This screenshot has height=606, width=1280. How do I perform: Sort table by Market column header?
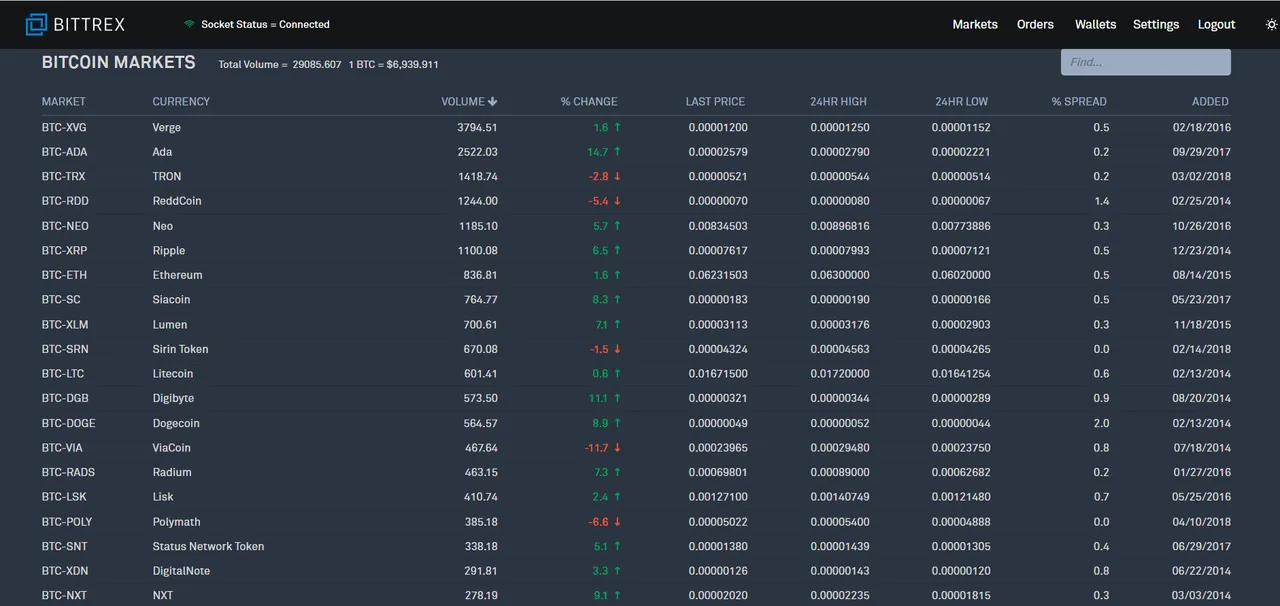pos(63,101)
